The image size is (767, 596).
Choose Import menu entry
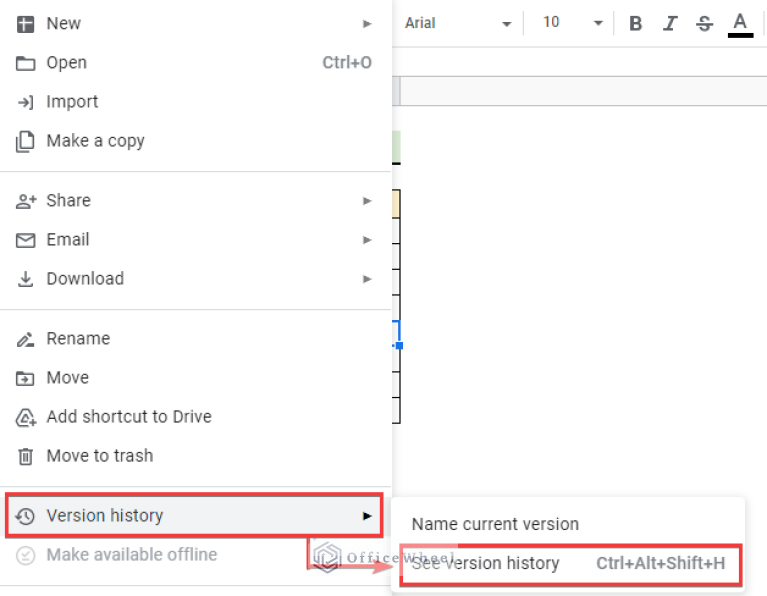point(72,101)
